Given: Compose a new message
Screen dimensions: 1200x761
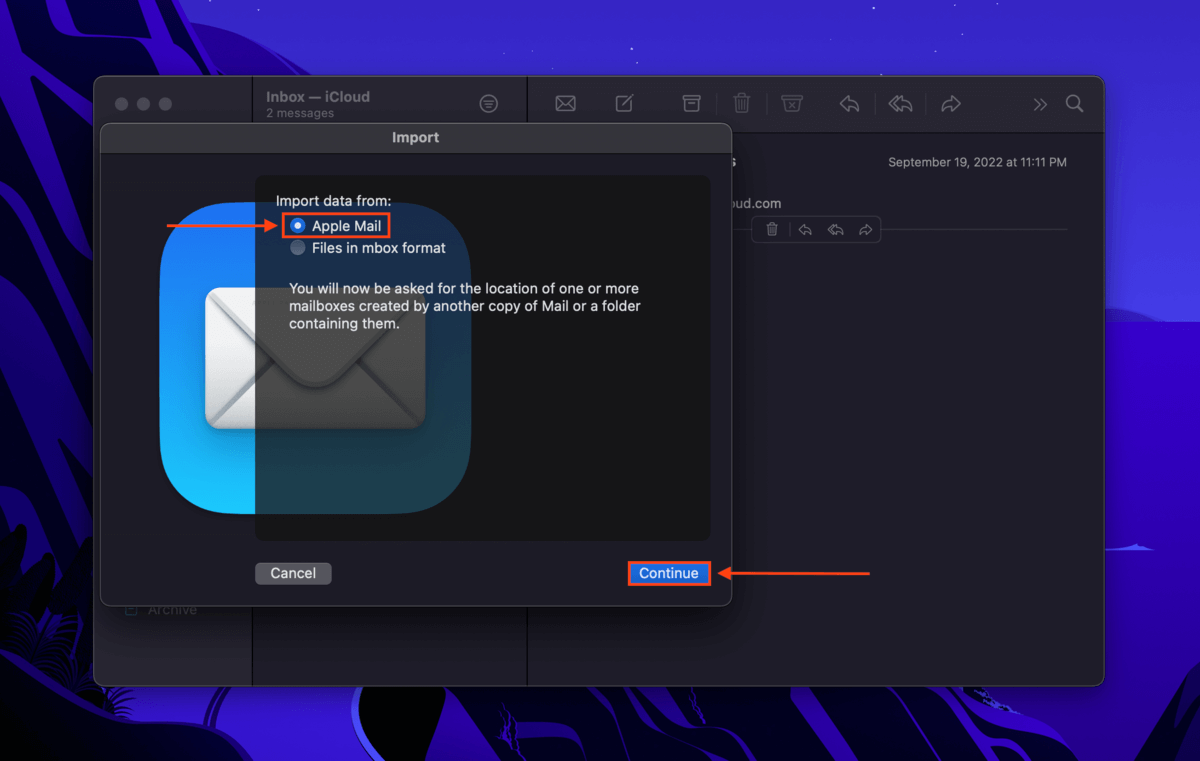Looking at the screenshot, I should (624, 104).
